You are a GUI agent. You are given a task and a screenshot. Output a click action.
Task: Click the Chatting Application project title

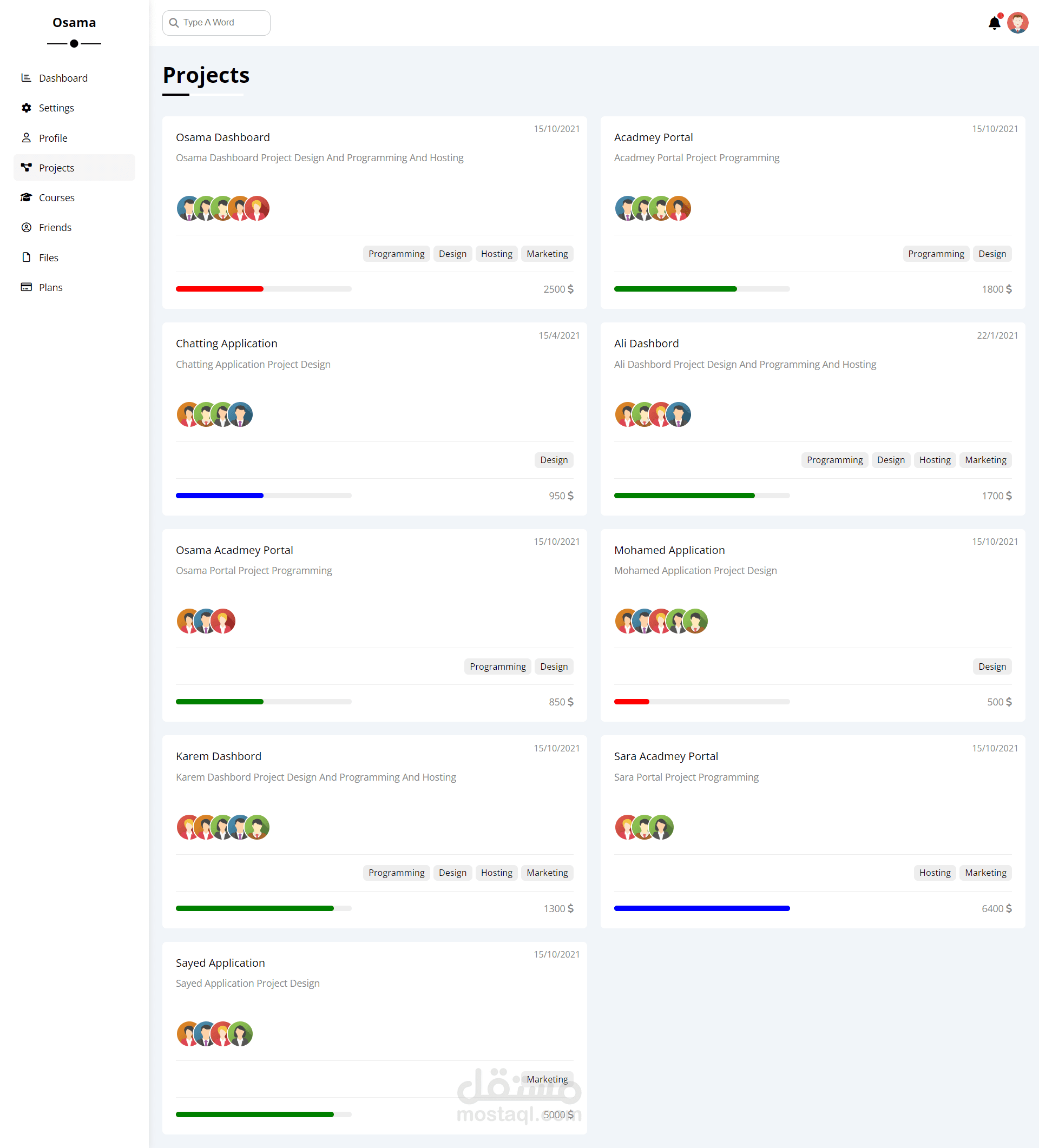point(226,344)
